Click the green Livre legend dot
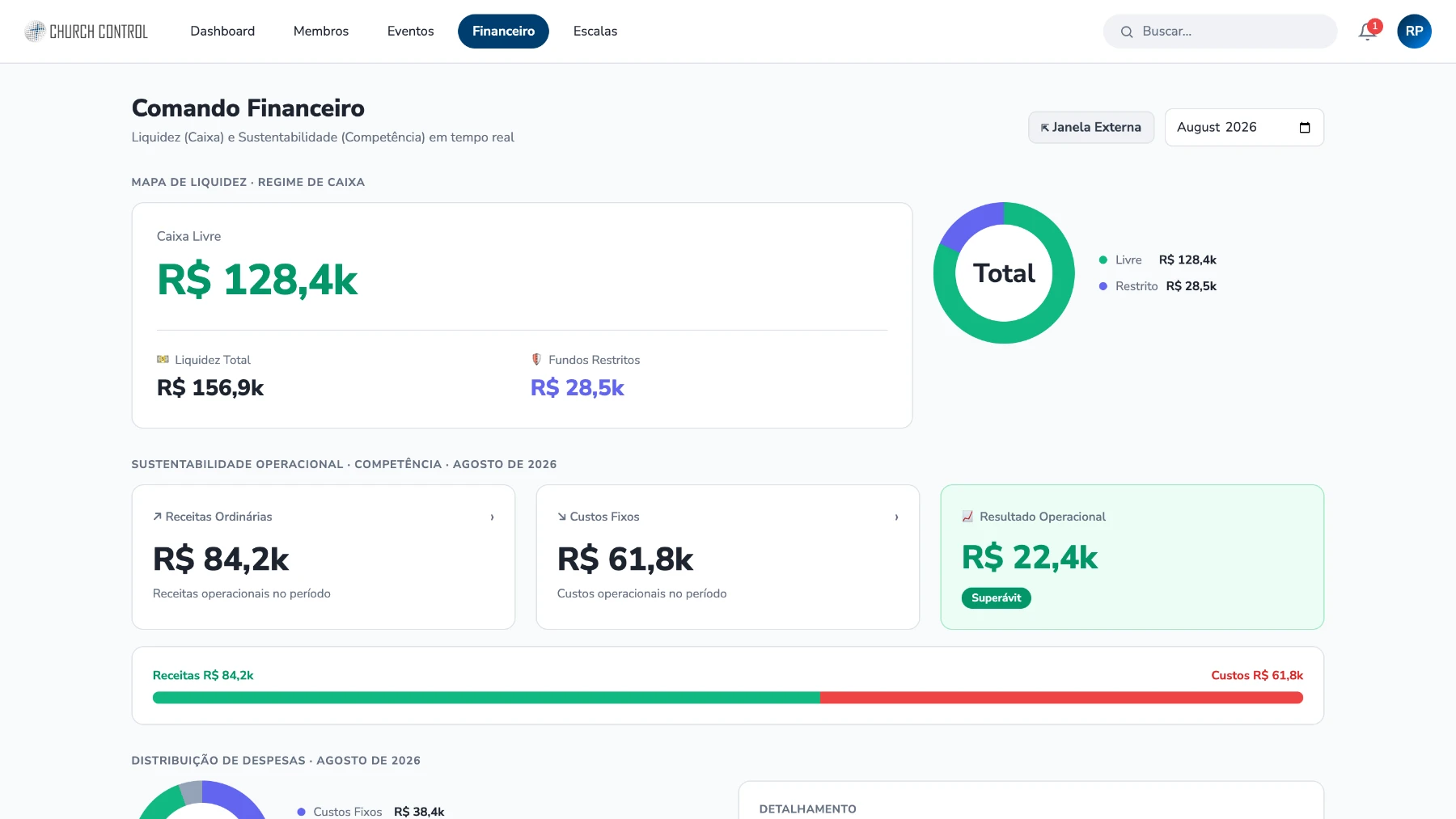The width and height of the screenshot is (1456, 819). [x=1103, y=260]
